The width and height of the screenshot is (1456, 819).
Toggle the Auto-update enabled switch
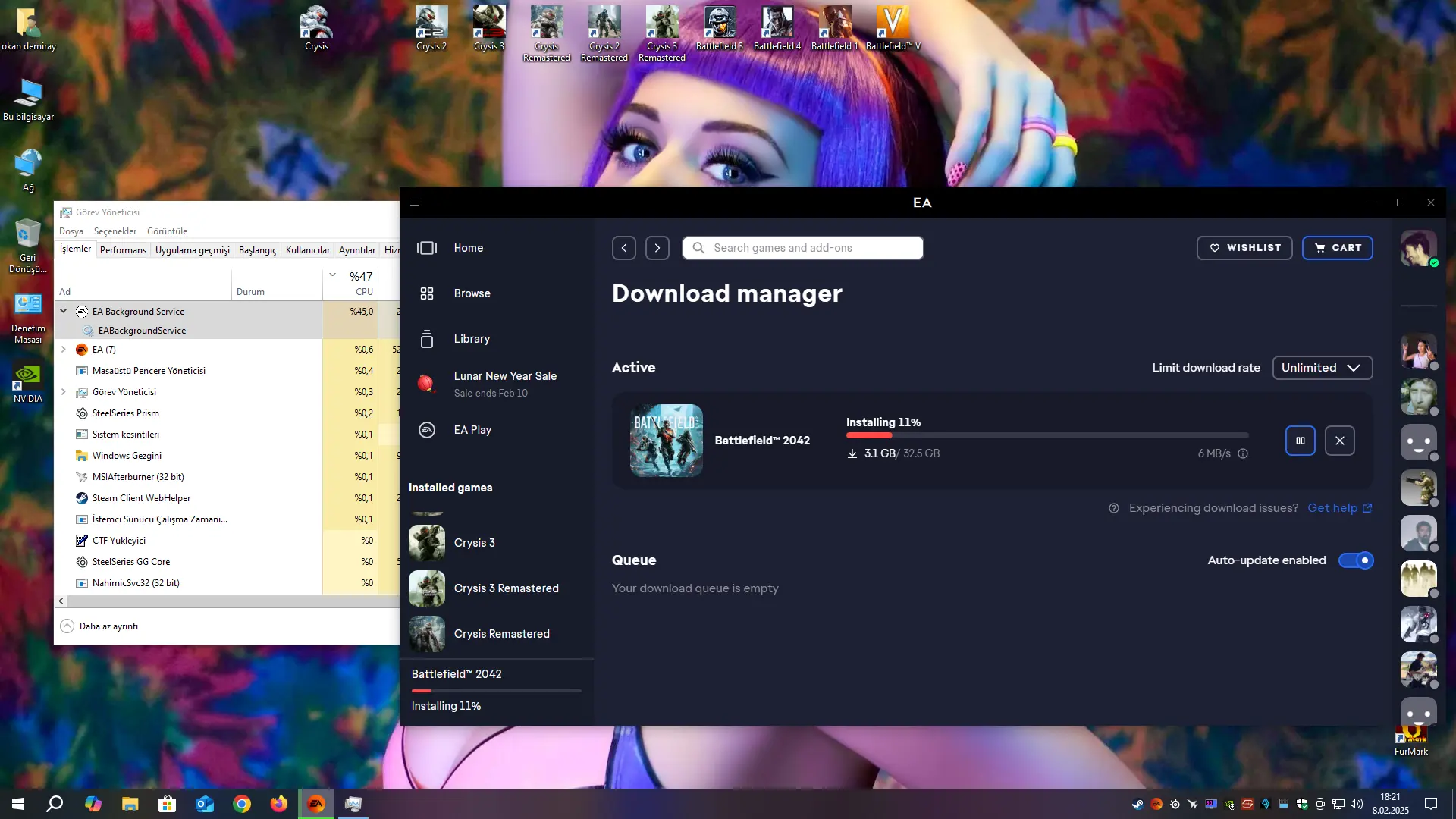(1355, 560)
